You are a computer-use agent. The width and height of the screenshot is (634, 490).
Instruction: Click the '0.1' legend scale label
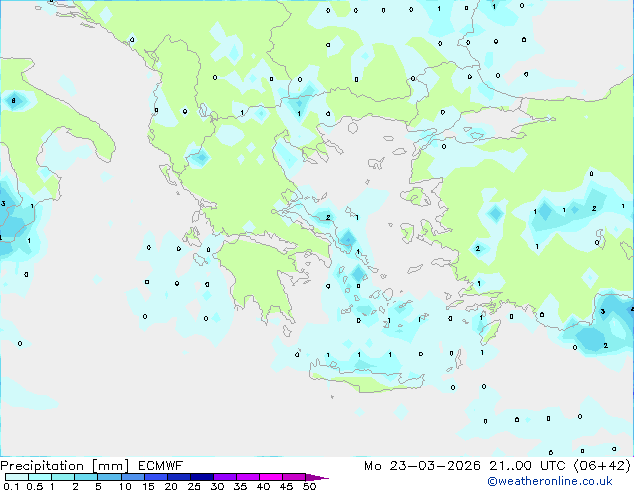click(11, 486)
